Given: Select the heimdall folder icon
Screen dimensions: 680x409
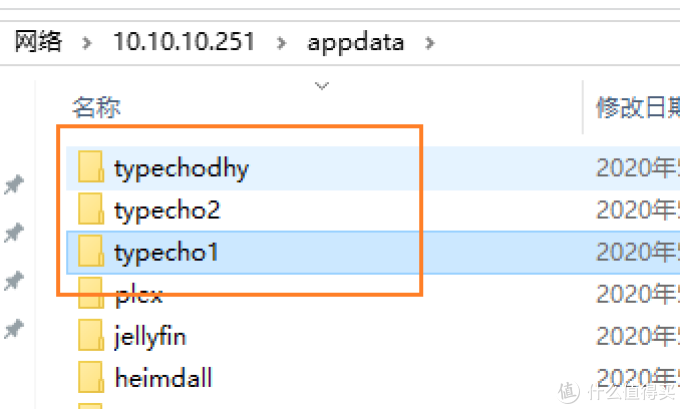Looking at the screenshot, I should pos(91,377).
